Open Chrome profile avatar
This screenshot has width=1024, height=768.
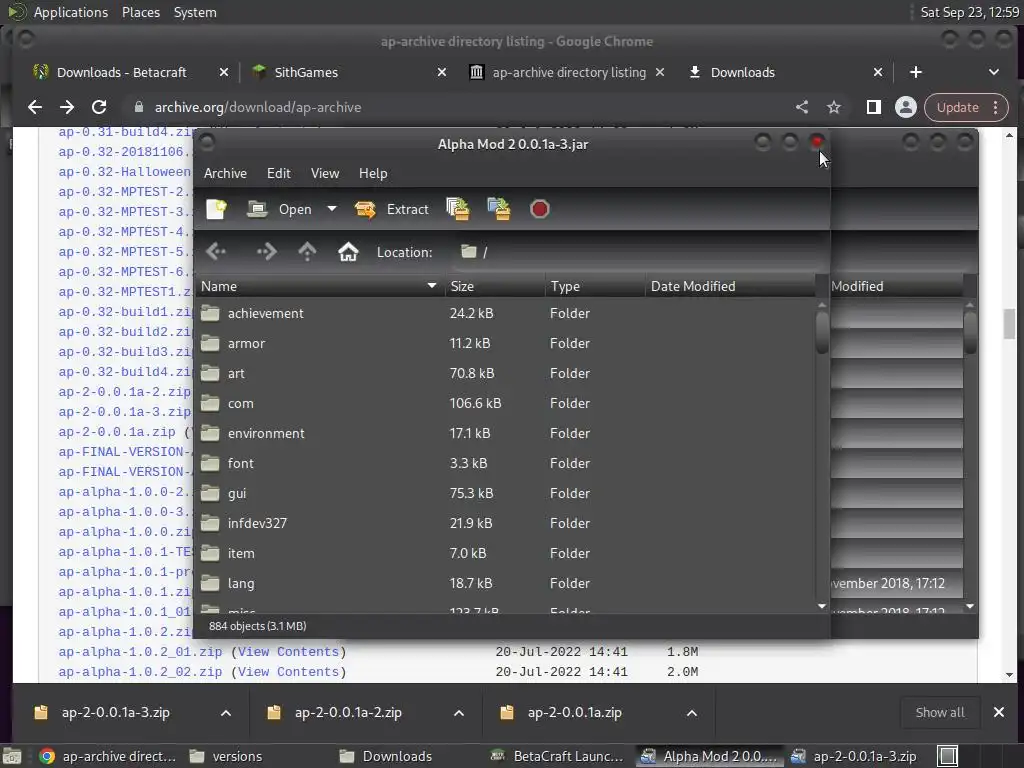click(906, 107)
